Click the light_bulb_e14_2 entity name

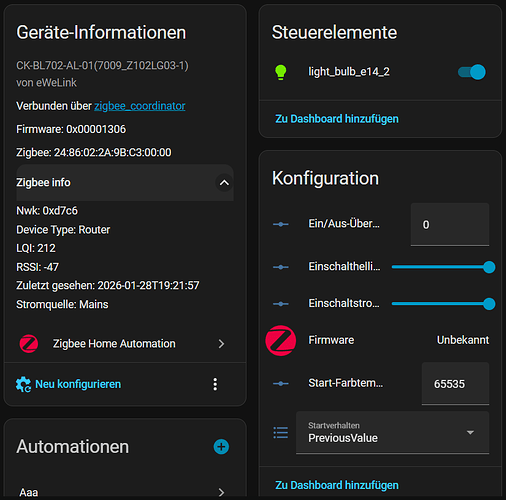349,72
